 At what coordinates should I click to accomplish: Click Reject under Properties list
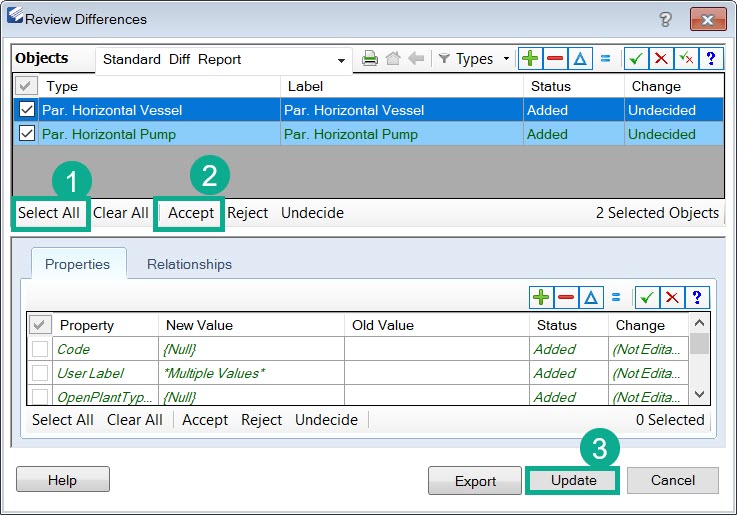click(262, 420)
